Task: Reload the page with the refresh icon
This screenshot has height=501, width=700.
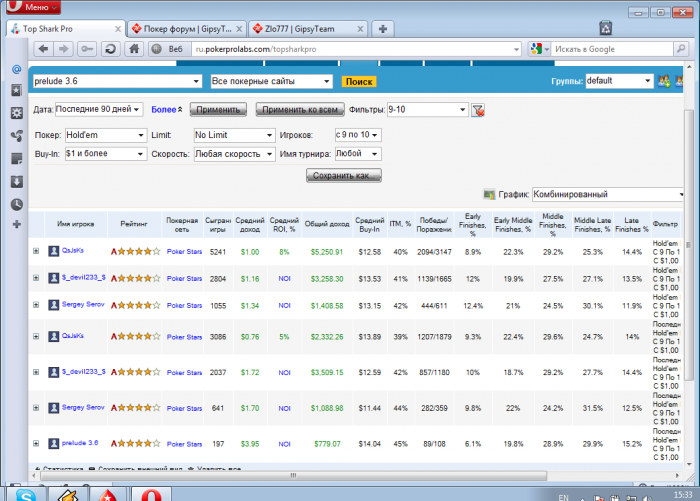Action: pyautogui.click(x=109, y=48)
